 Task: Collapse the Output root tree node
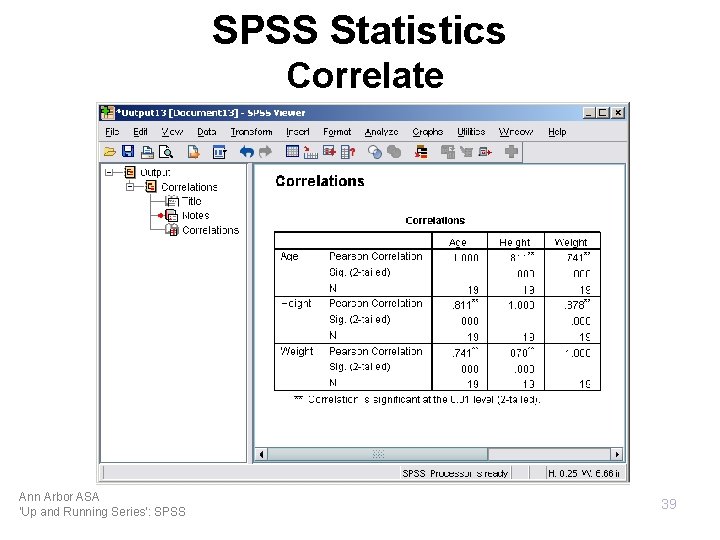[109, 173]
